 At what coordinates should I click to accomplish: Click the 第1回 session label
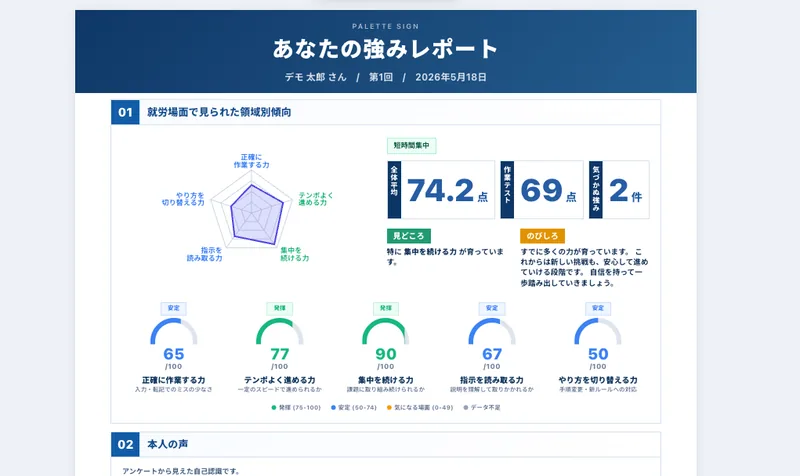point(381,77)
